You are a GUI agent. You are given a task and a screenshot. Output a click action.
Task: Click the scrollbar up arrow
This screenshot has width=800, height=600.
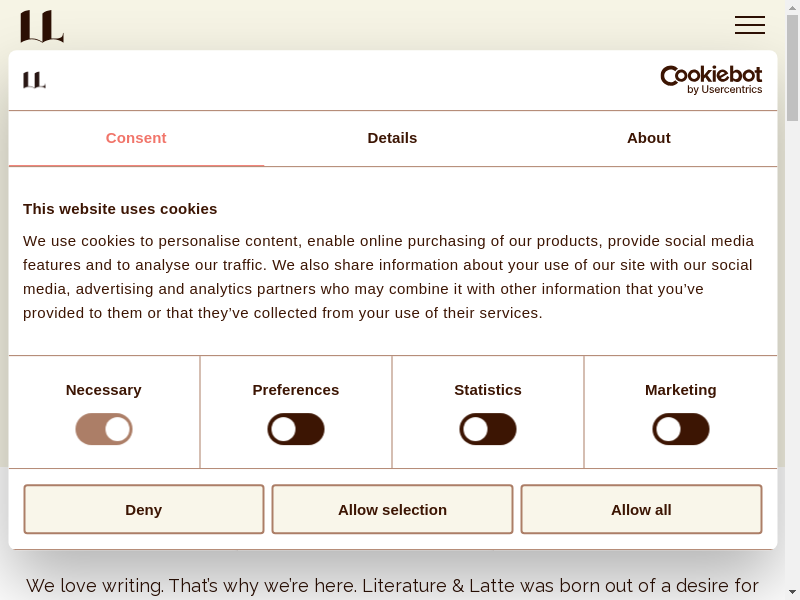tap(792, 7)
